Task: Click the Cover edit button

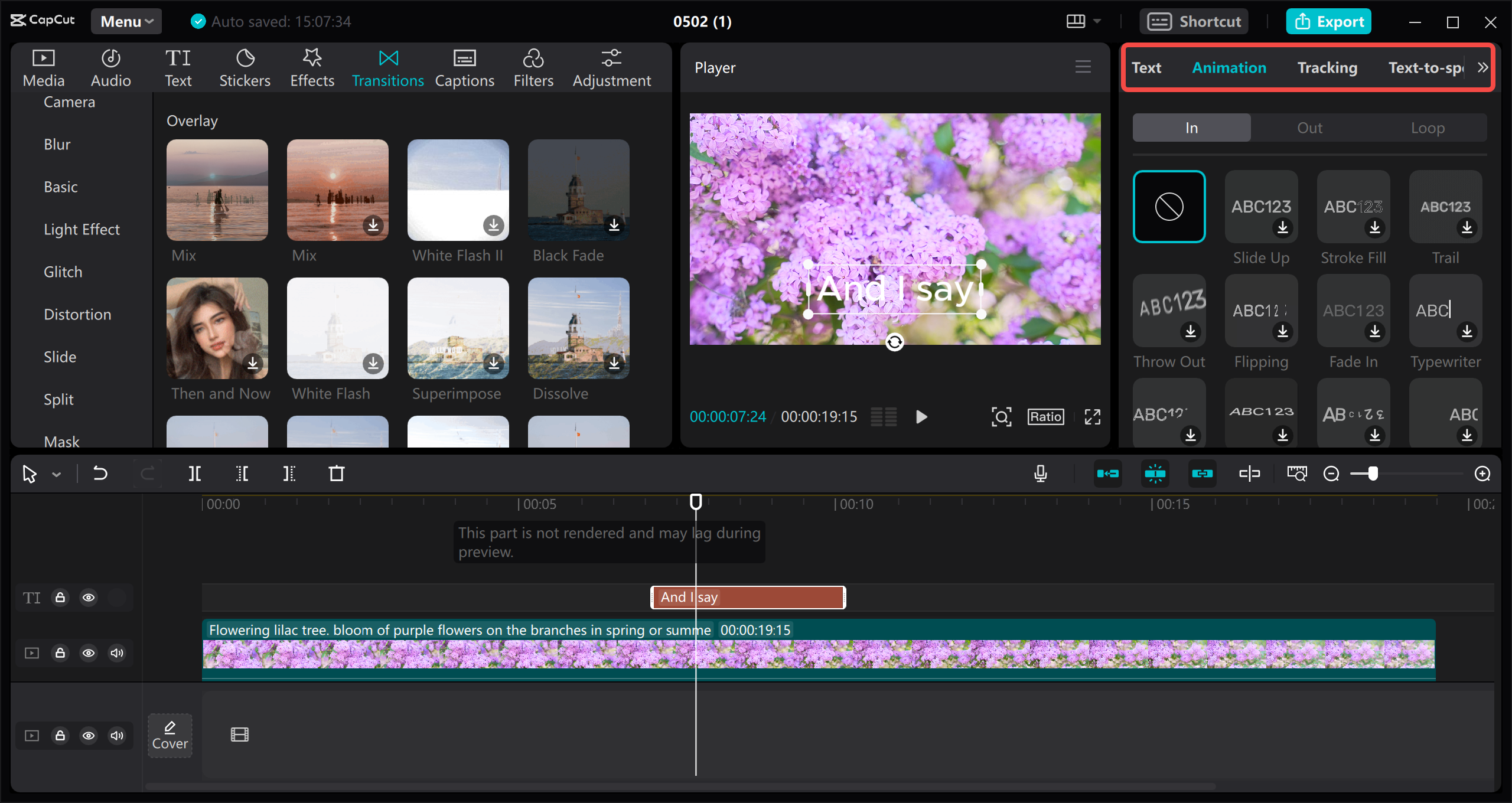Action: pyautogui.click(x=170, y=735)
